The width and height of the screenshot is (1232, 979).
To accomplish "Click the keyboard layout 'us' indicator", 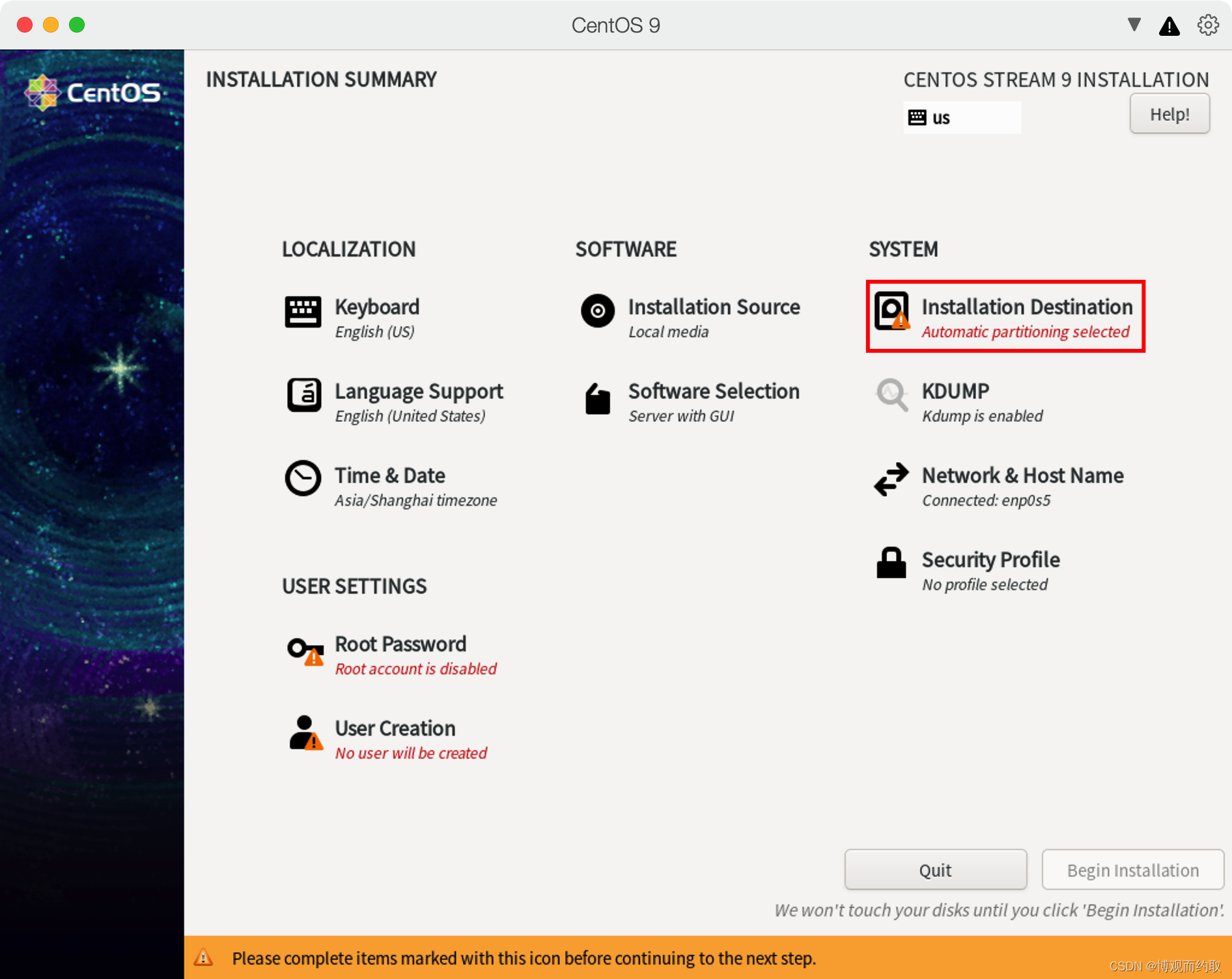I will click(962, 118).
